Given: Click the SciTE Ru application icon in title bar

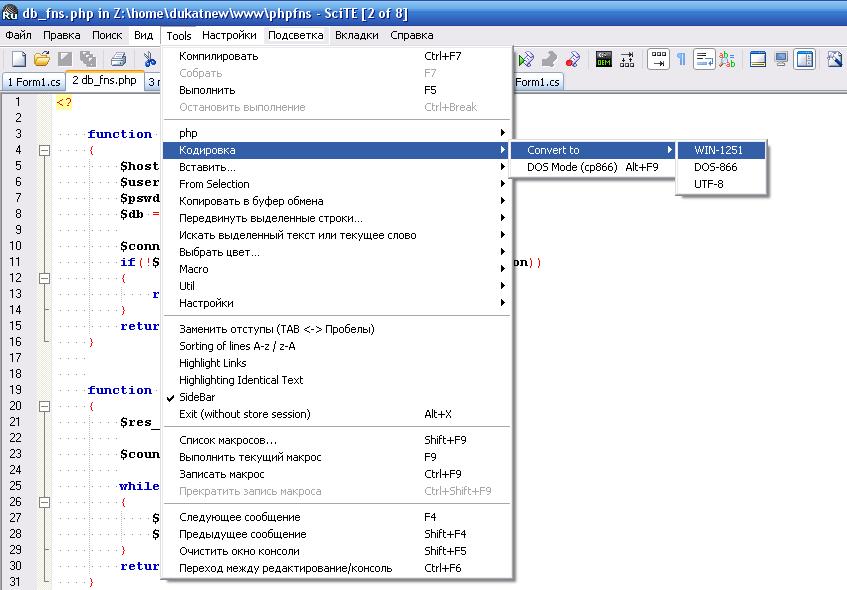Looking at the screenshot, I should tap(10, 13).
